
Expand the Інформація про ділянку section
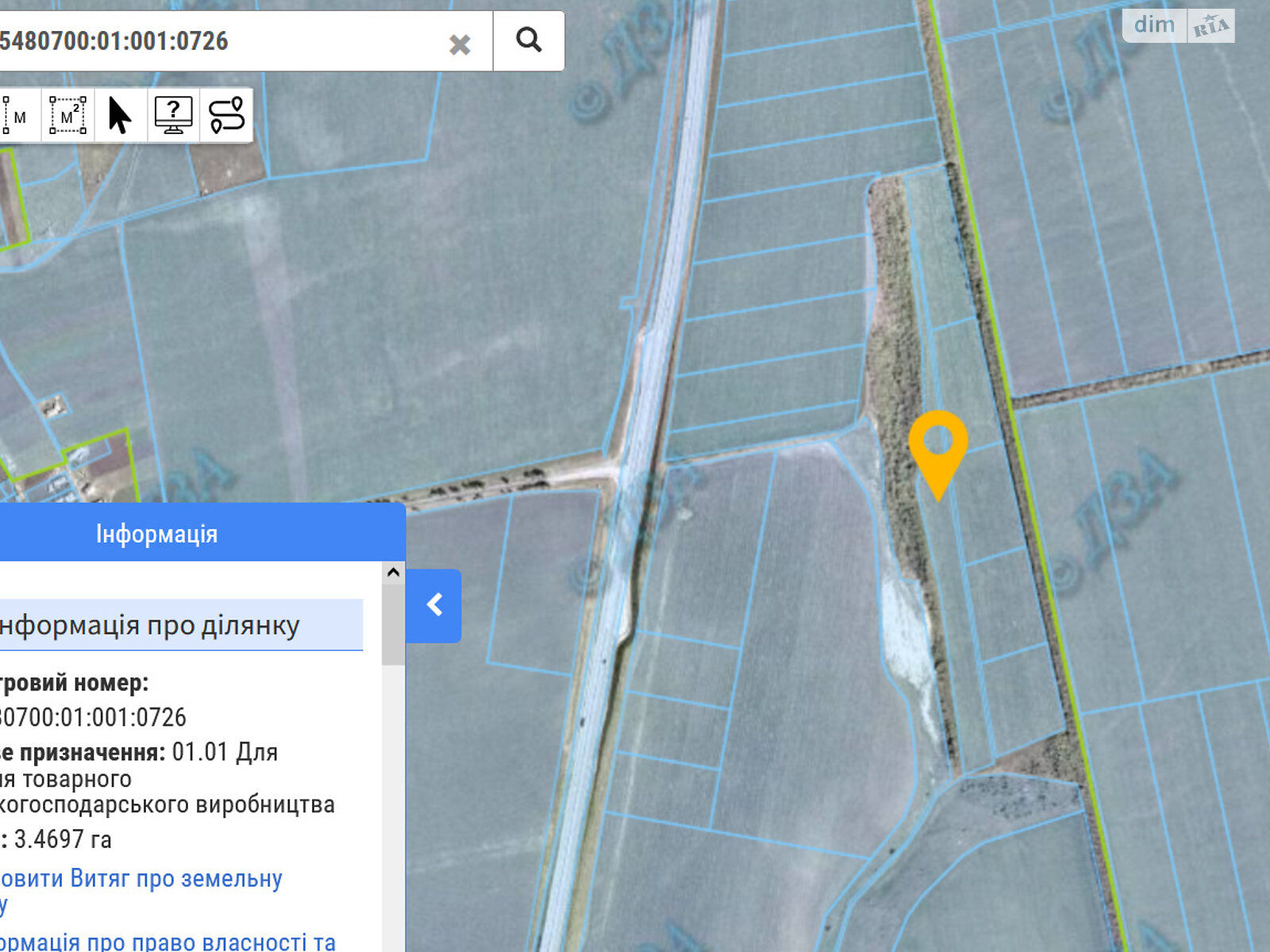click(151, 625)
